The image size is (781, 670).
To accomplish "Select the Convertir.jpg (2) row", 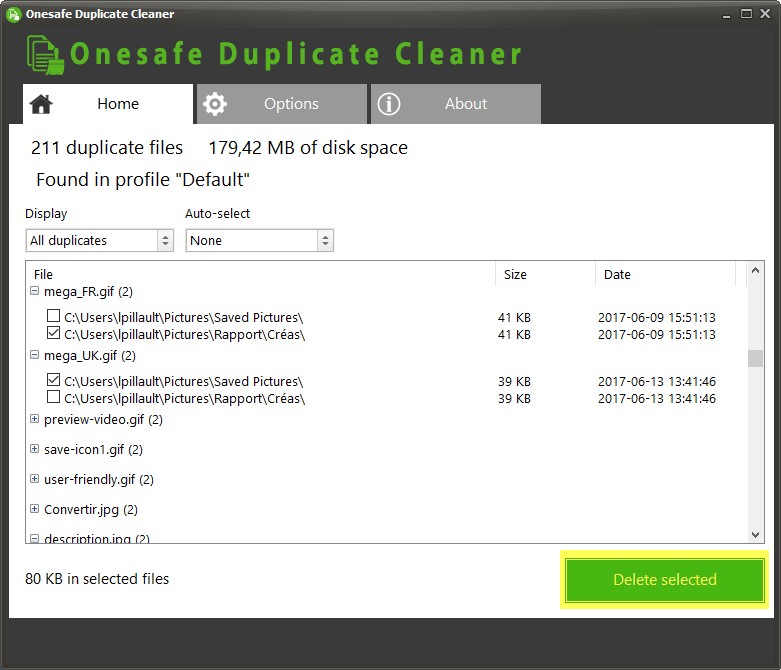I will coord(91,510).
